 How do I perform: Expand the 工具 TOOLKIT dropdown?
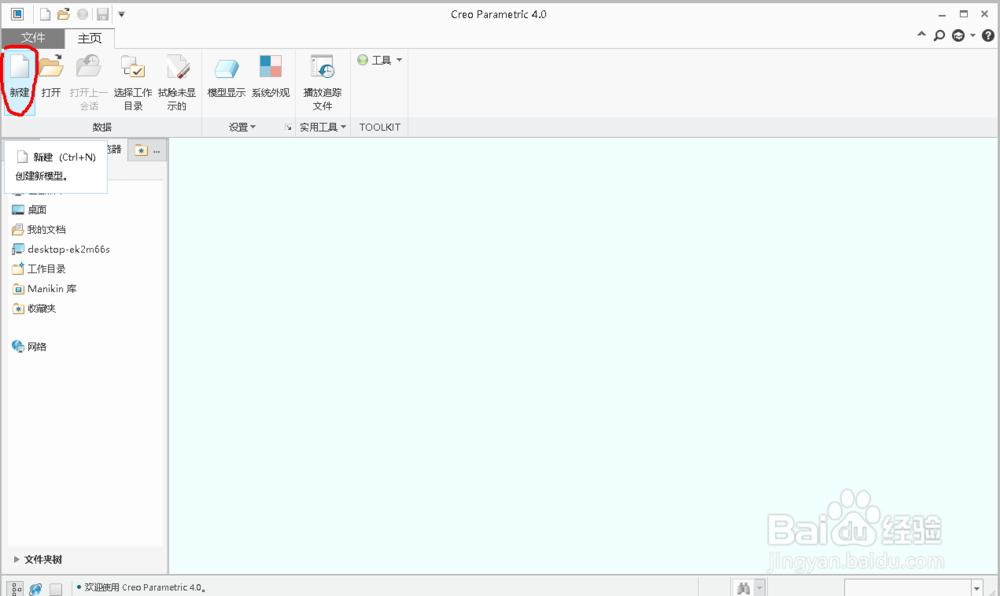tap(380, 60)
